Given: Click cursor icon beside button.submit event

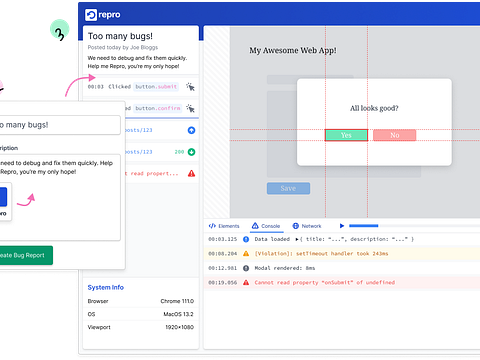Looking at the screenshot, I should tap(190, 87).
